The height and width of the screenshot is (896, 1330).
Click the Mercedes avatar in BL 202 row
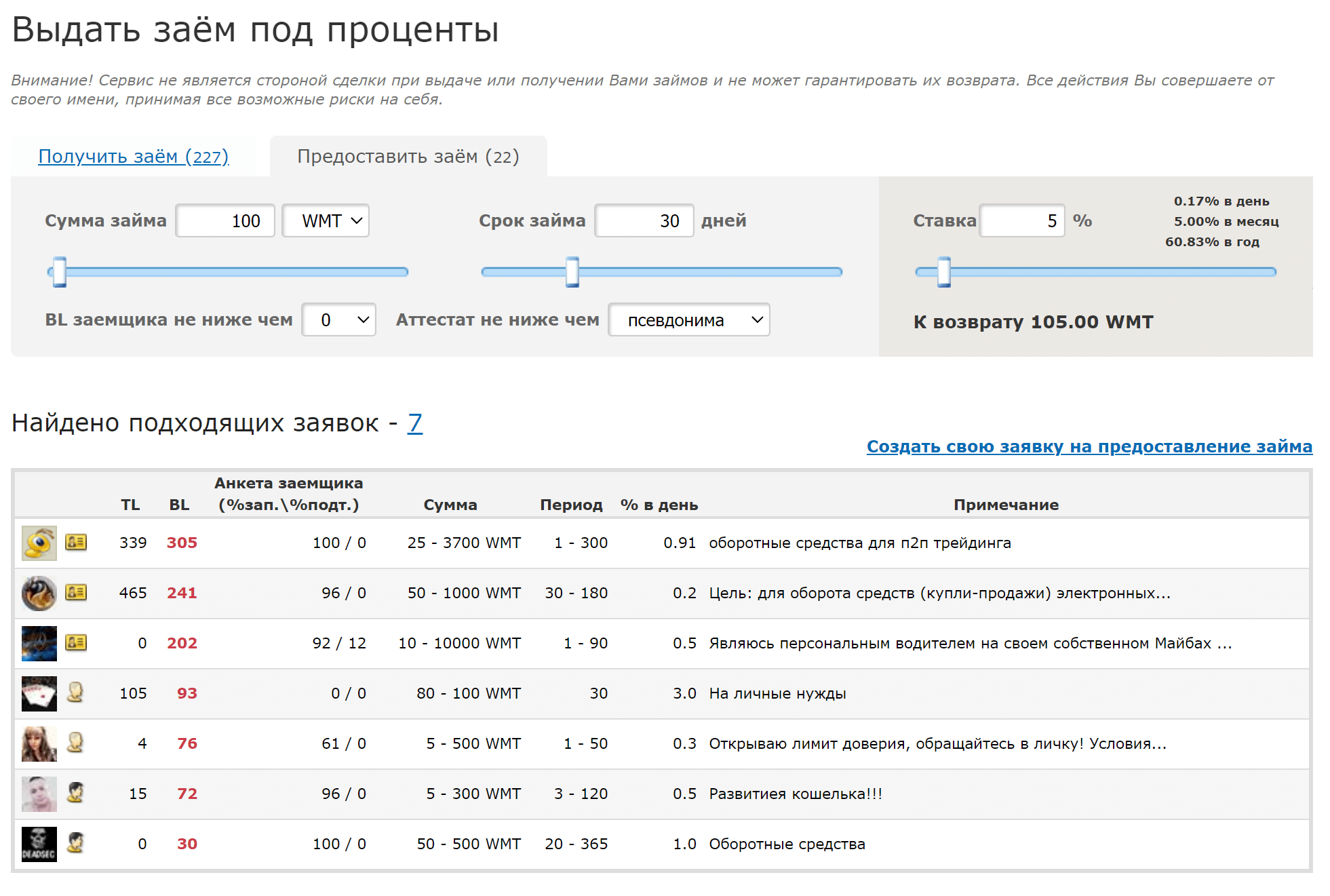pos(39,643)
